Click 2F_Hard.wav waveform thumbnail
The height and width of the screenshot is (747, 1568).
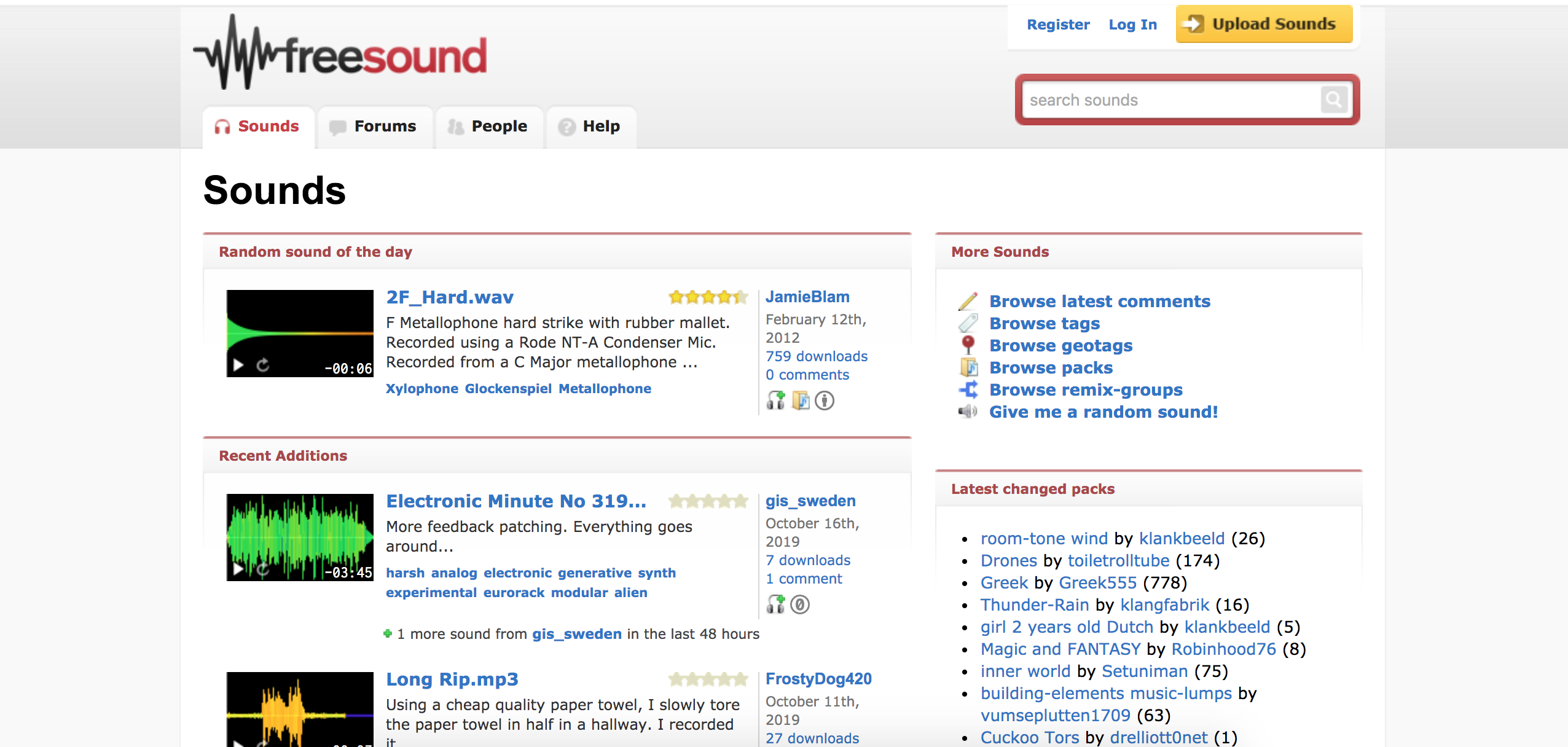tap(300, 334)
